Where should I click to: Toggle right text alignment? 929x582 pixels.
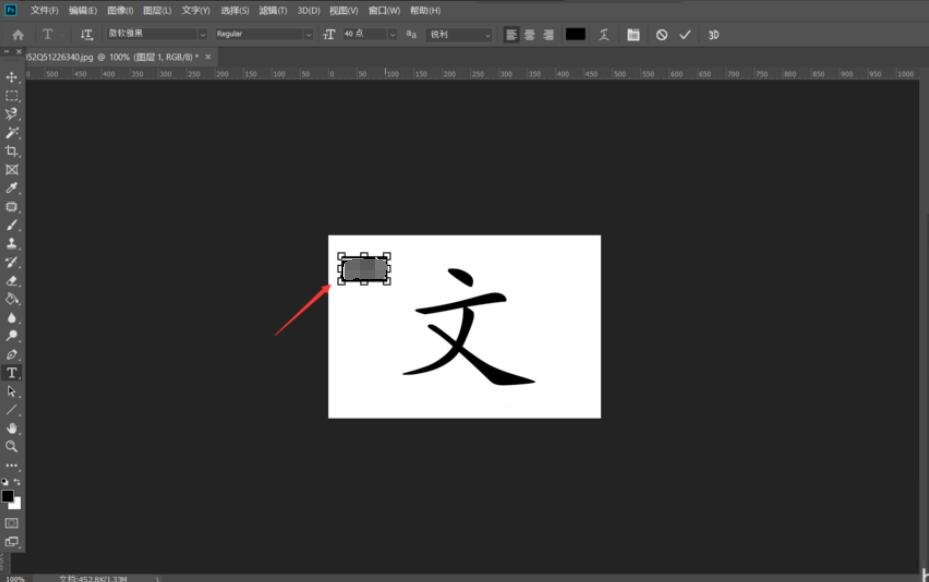point(547,34)
